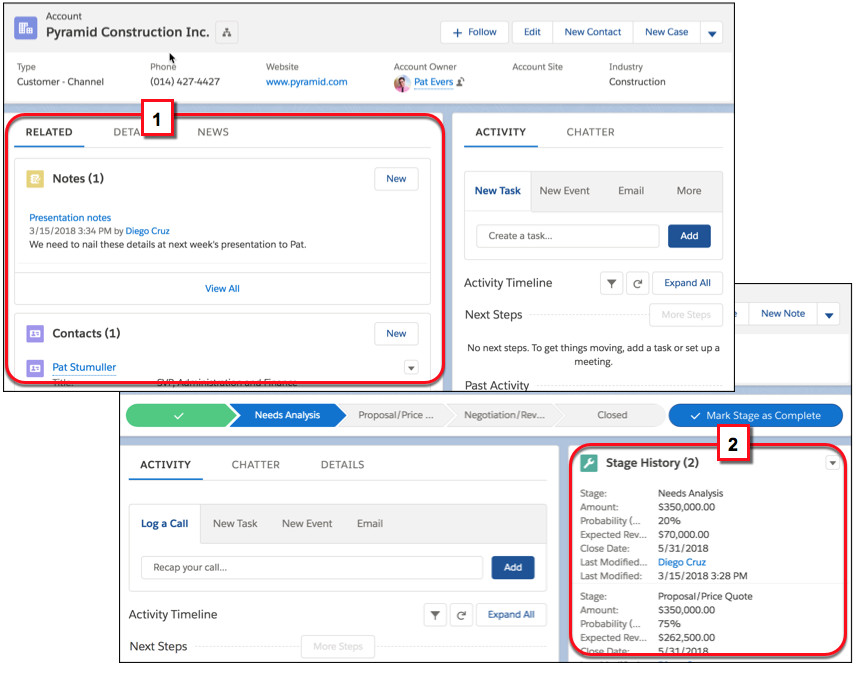The height and width of the screenshot is (677, 855).
Task: Refresh the opportunity Activity Timeline
Action: (x=461, y=615)
